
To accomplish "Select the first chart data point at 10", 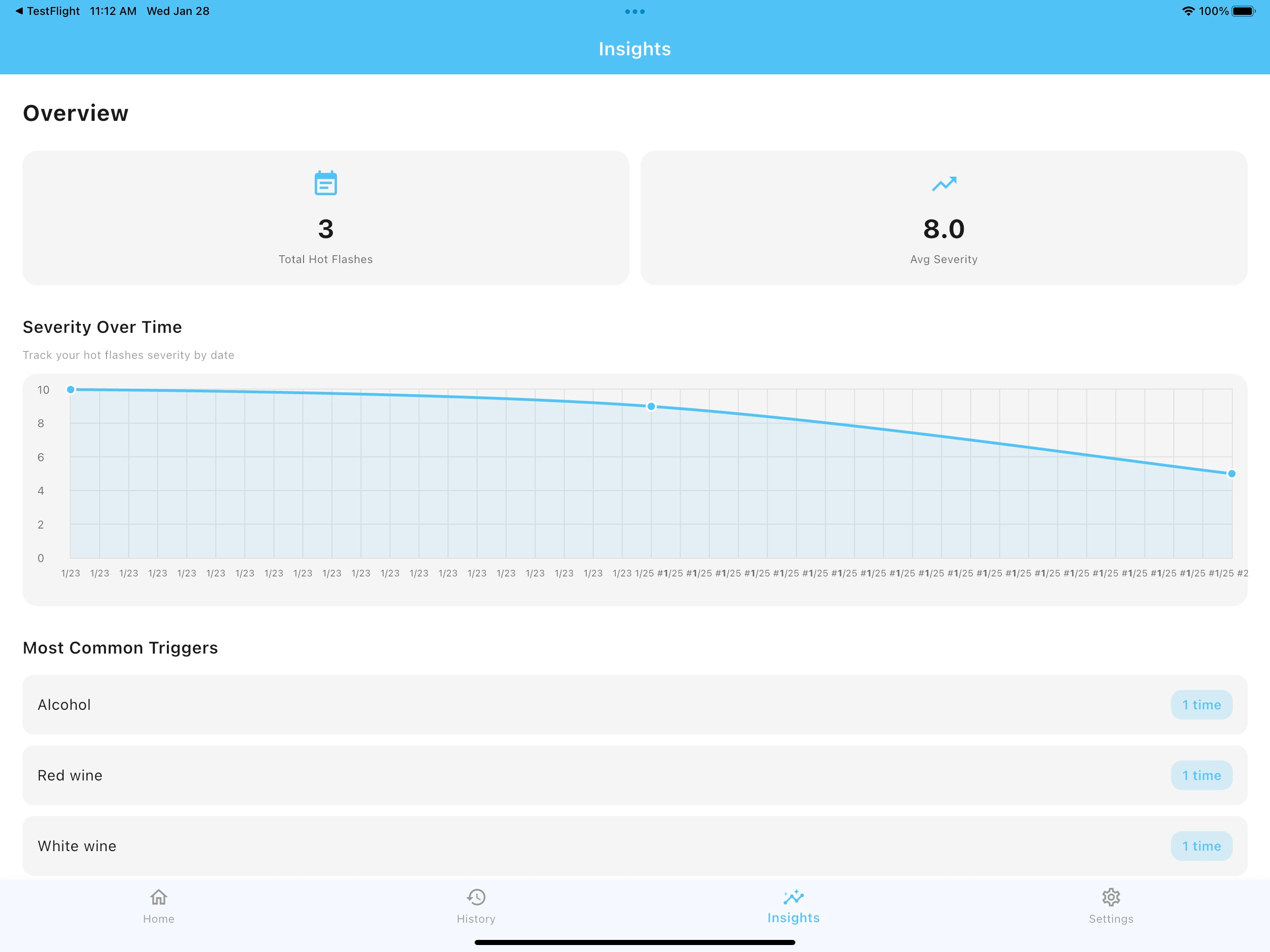I will [x=71, y=389].
